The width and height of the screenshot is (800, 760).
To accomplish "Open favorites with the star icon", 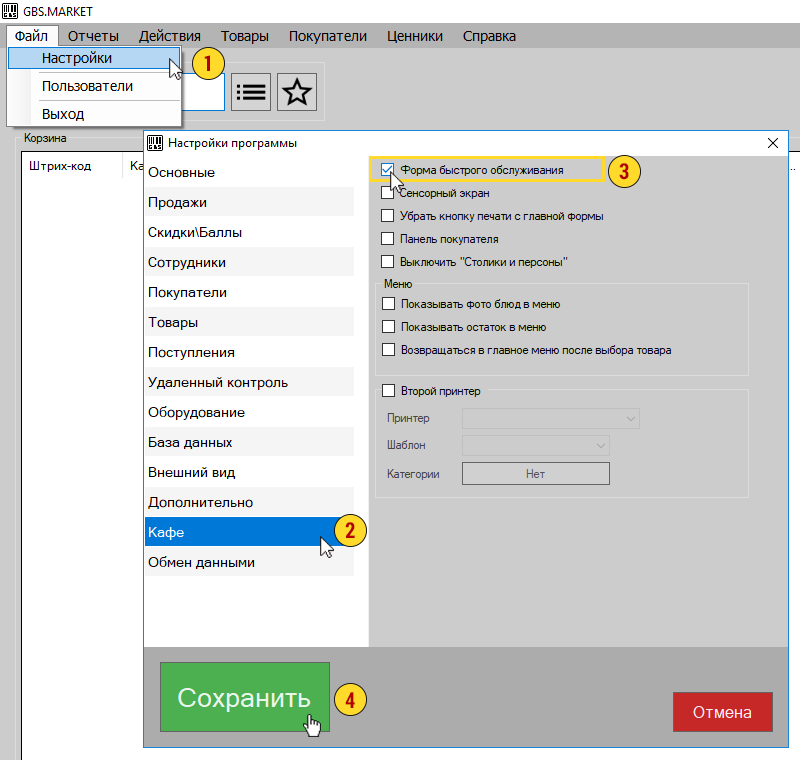I will pos(297,92).
